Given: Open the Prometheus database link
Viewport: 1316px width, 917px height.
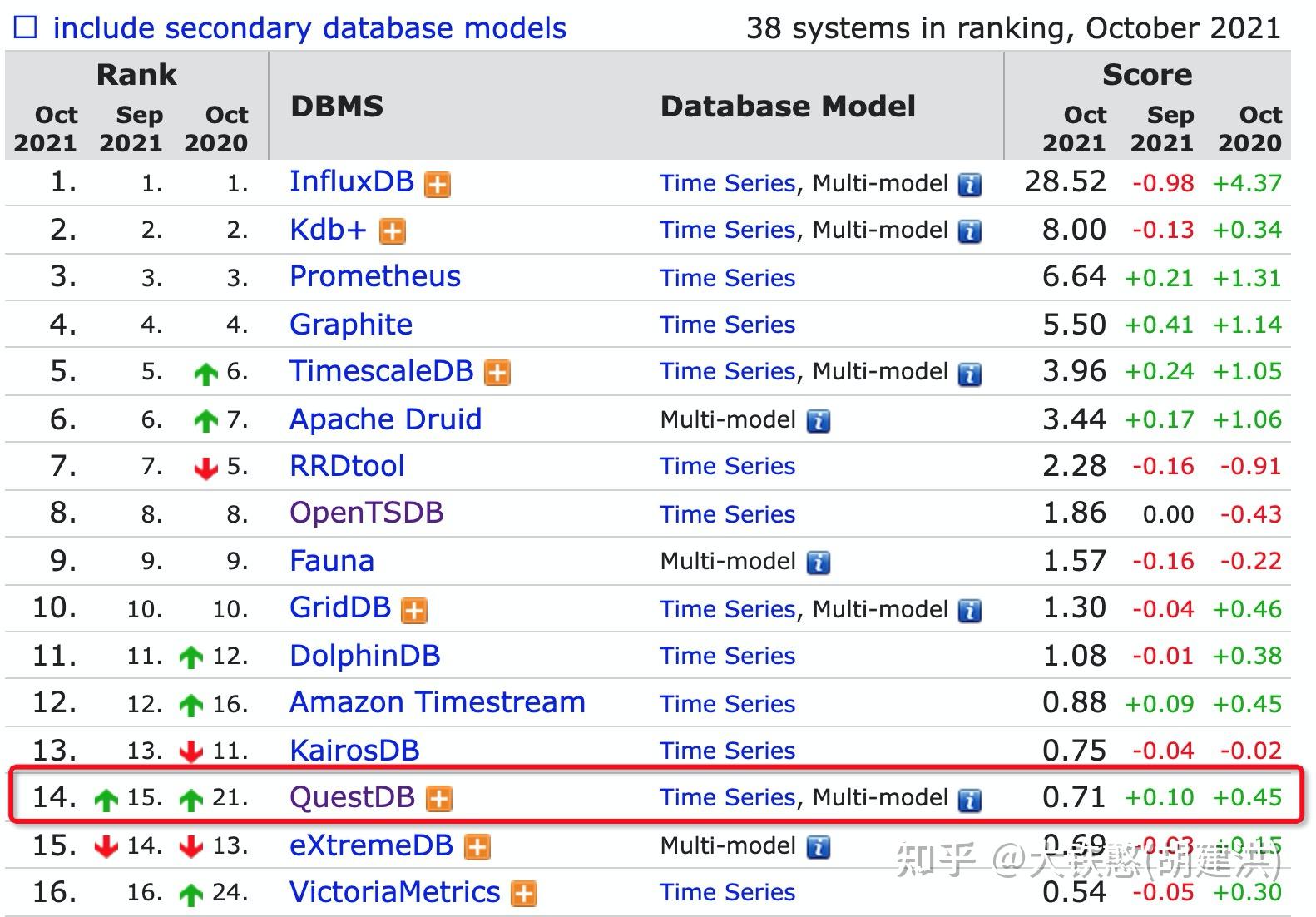Looking at the screenshot, I should (374, 276).
